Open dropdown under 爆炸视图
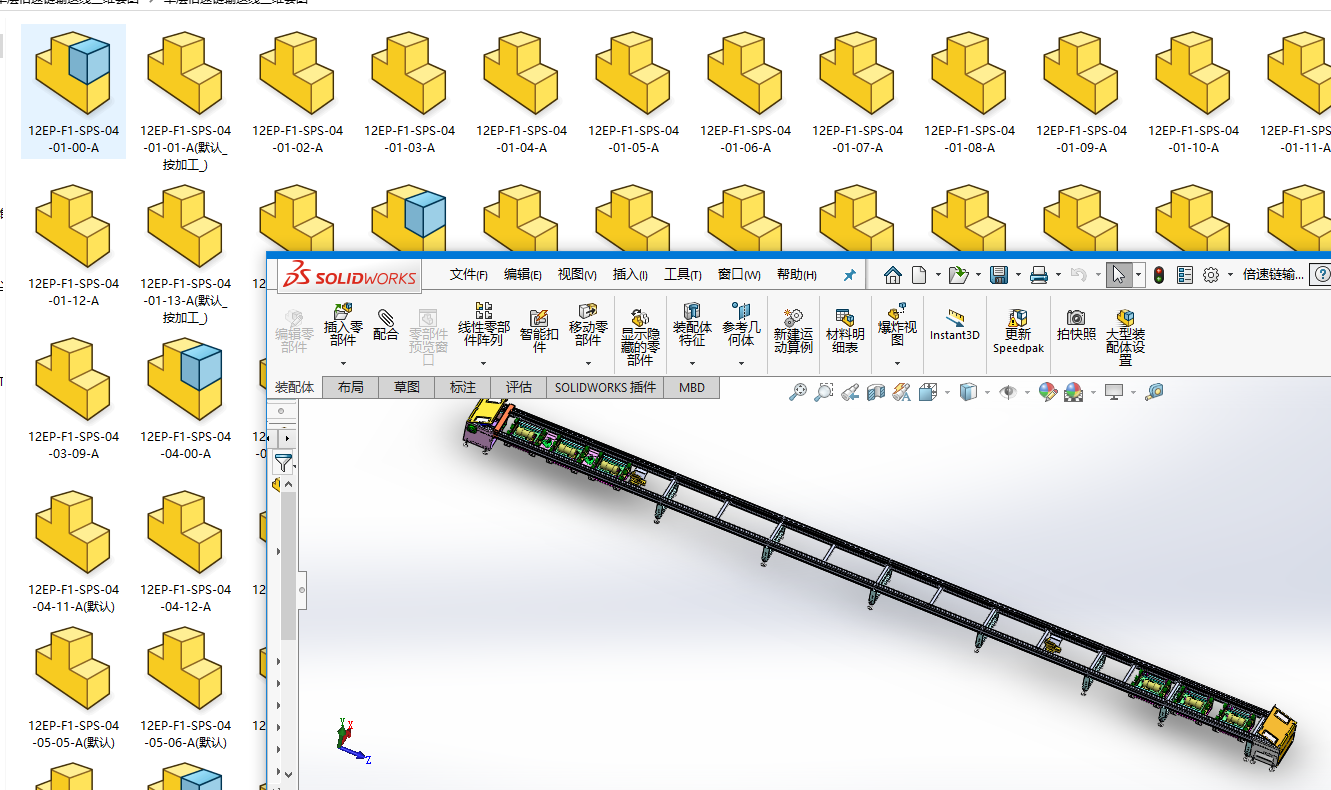Viewport: 1331px width, 790px height. coord(897,363)
